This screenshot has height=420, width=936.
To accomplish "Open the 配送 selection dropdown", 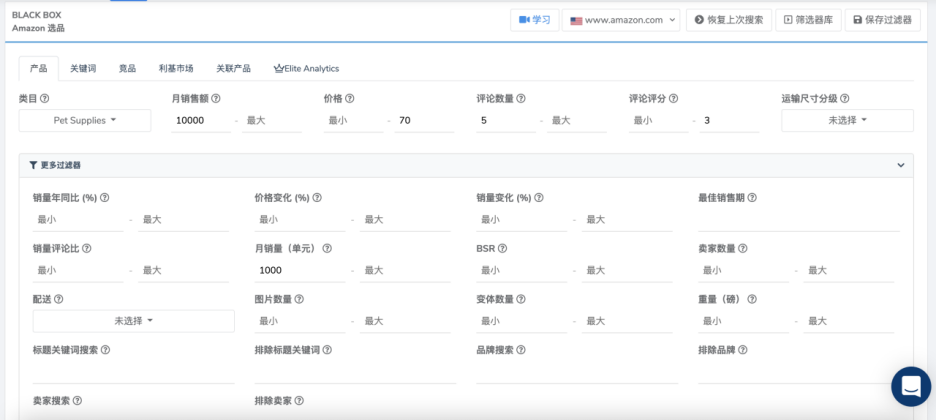I will coord(133,321).
